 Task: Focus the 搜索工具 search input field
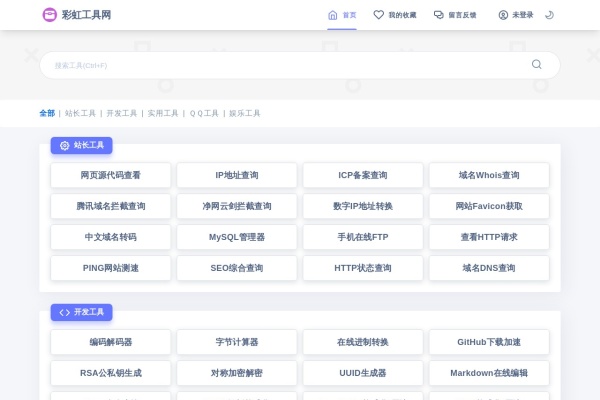tap(280, 65)
